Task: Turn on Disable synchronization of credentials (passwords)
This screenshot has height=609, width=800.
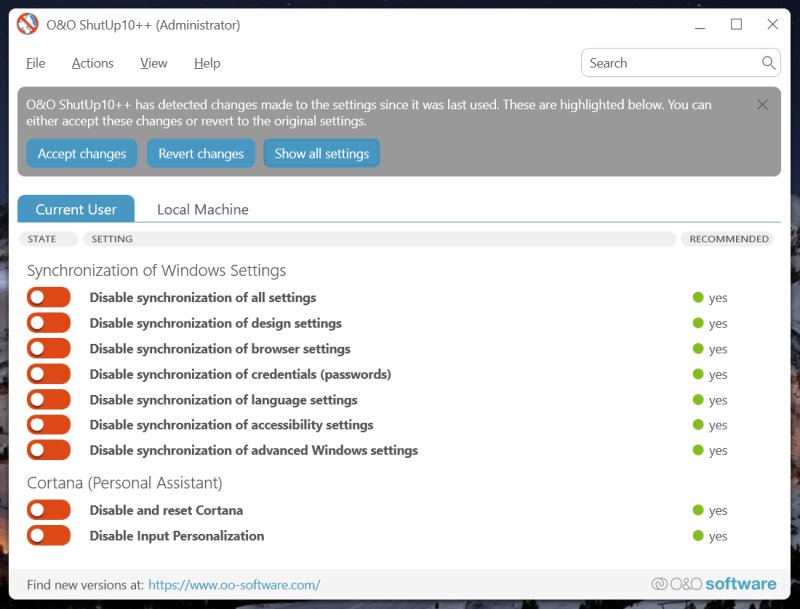Action: (x=49, y=374)
